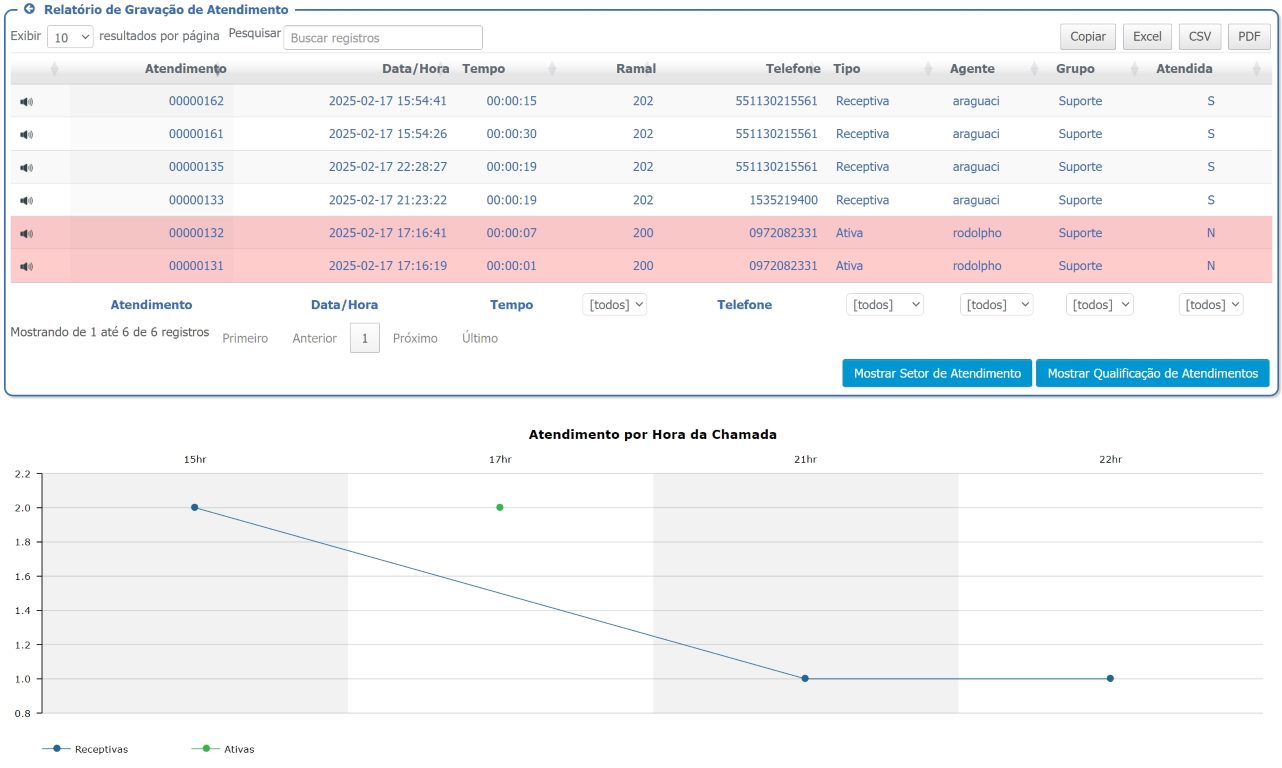Open Ramal filter todos dropdown
1282x768 pixels.
pos(614,304)
